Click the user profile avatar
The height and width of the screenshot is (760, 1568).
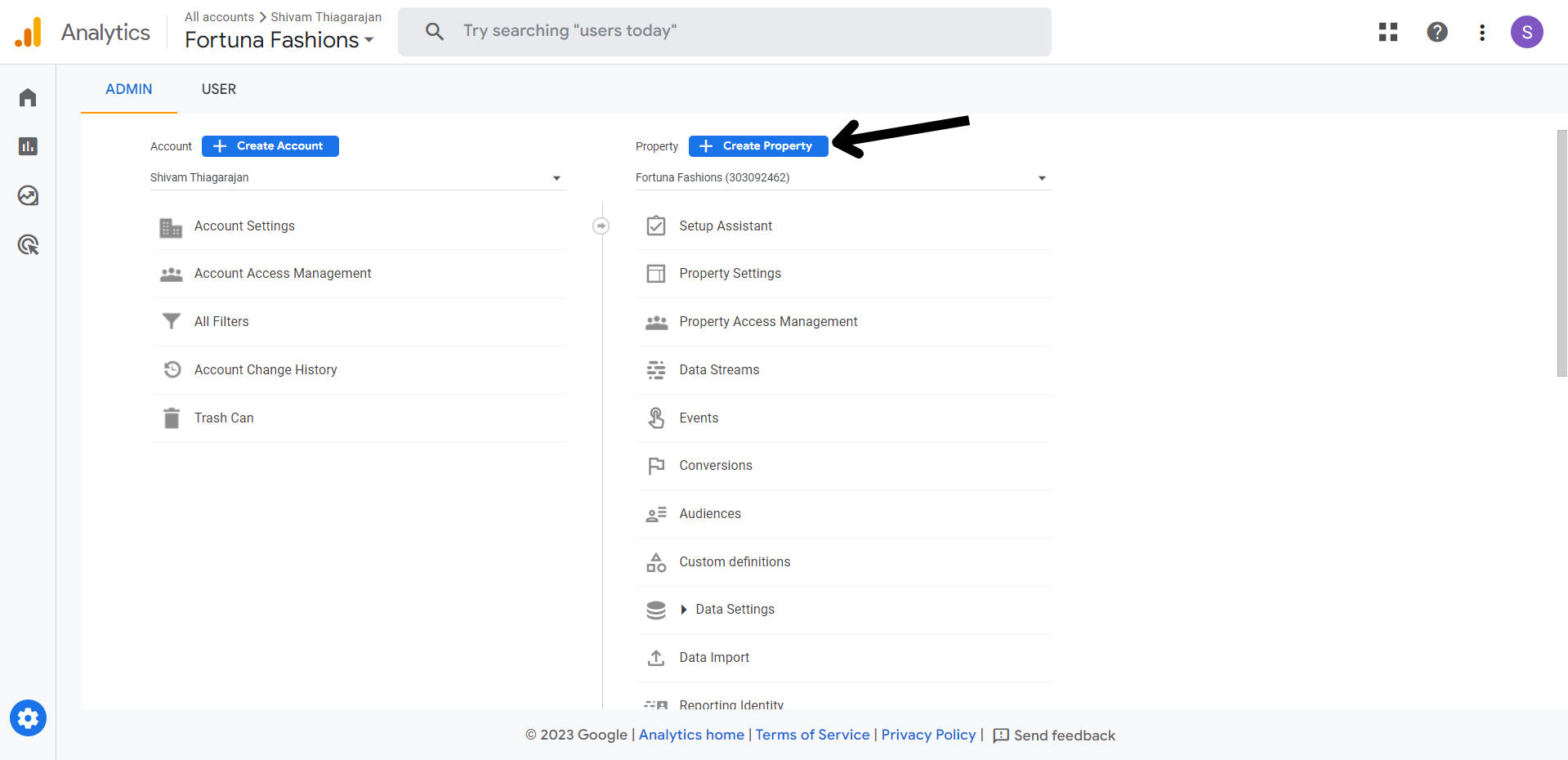click(x=1526, y=32)
